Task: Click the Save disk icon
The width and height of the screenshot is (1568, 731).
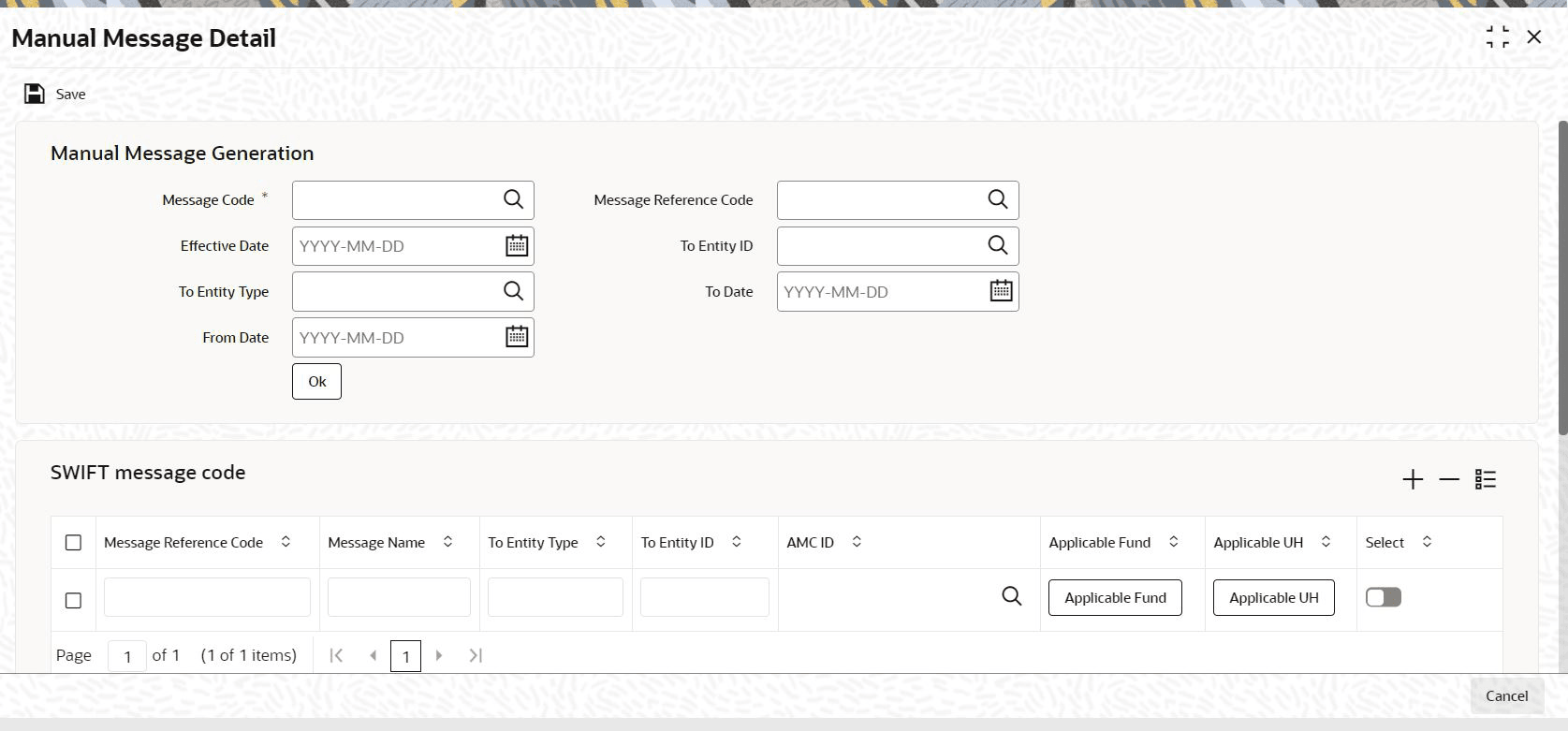Action: coord(35,94)
